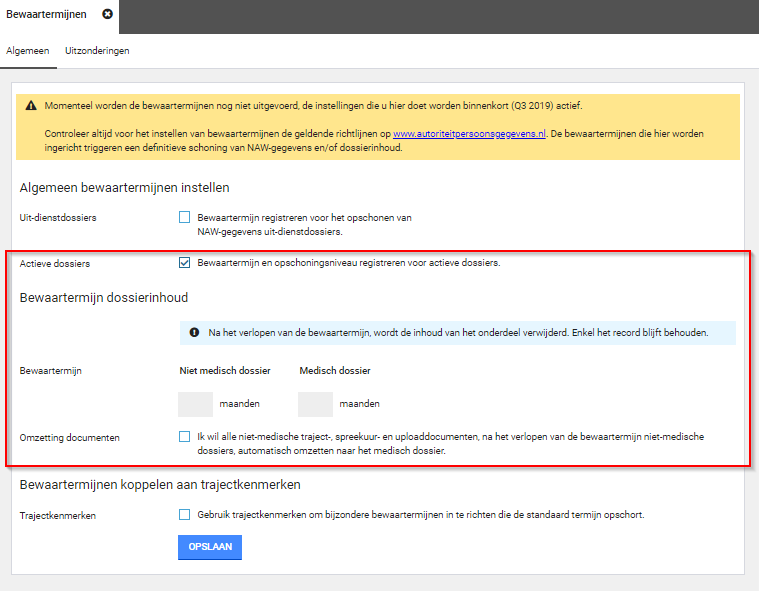This screenshot has width=759, height=591.
Task: Click the info icon in the blue notice
Action: 194,332
